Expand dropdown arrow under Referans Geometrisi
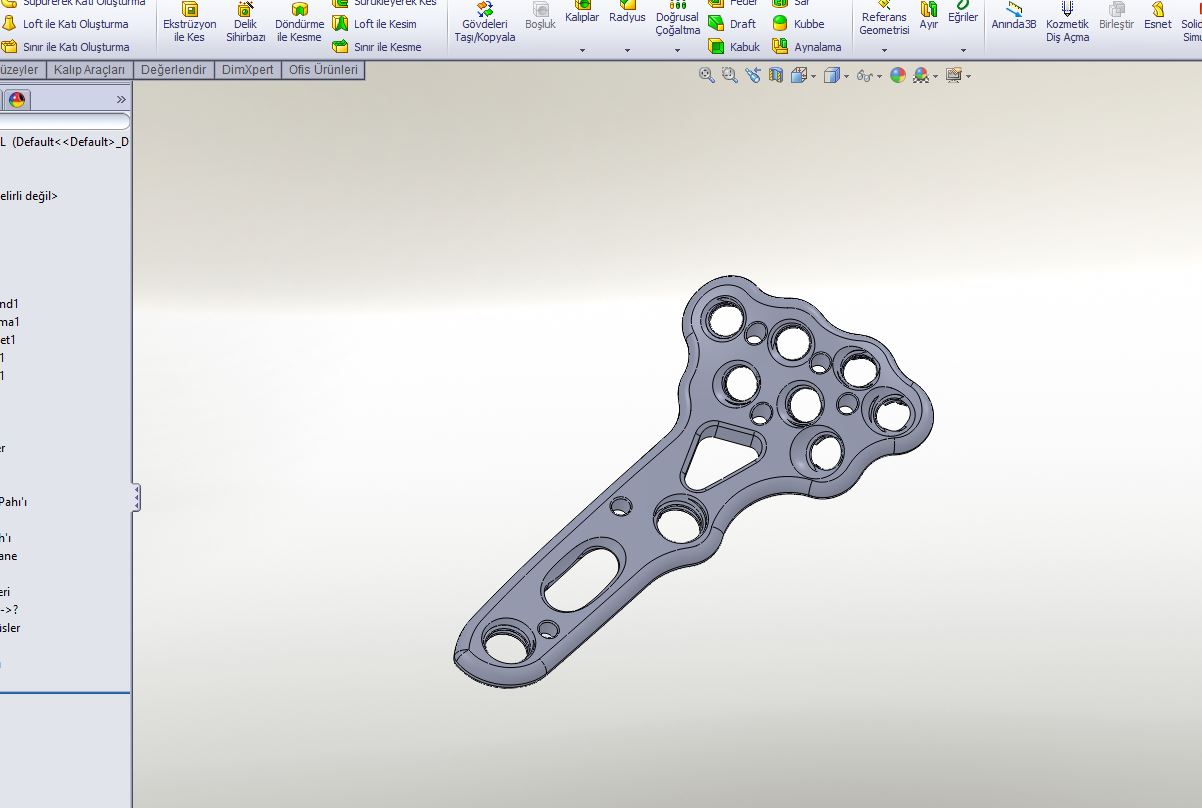Image resolution: width=1202 pixels, height=808 pixels. tap(885, 50)
